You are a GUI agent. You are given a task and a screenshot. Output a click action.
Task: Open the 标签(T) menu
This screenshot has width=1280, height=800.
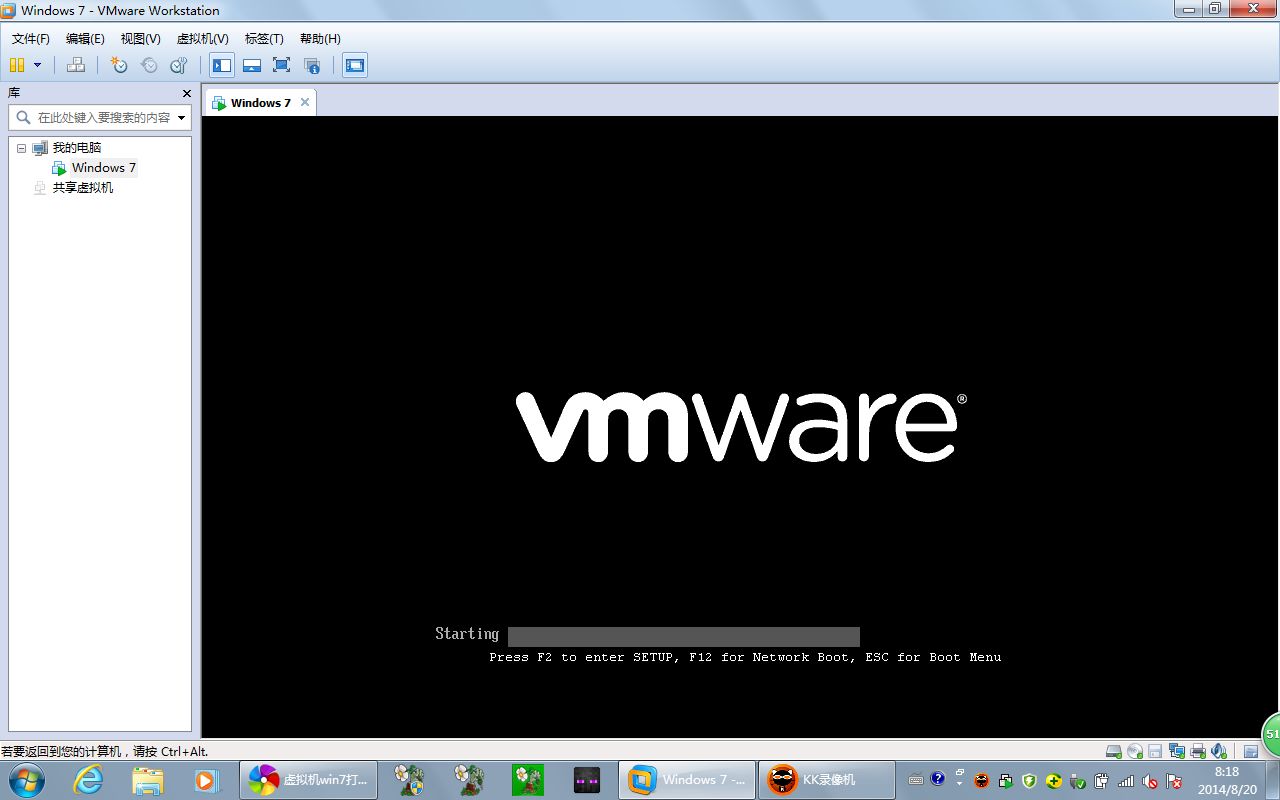tap(264, 39)
